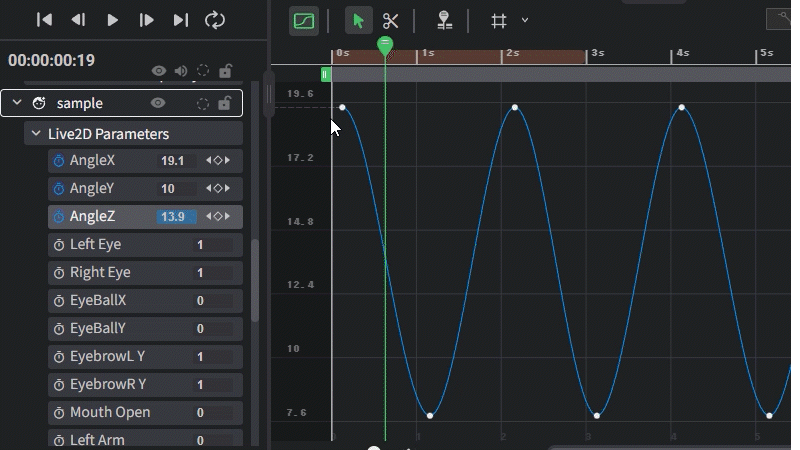
Task: Lock the sample track
Action: tap(224, 103)
